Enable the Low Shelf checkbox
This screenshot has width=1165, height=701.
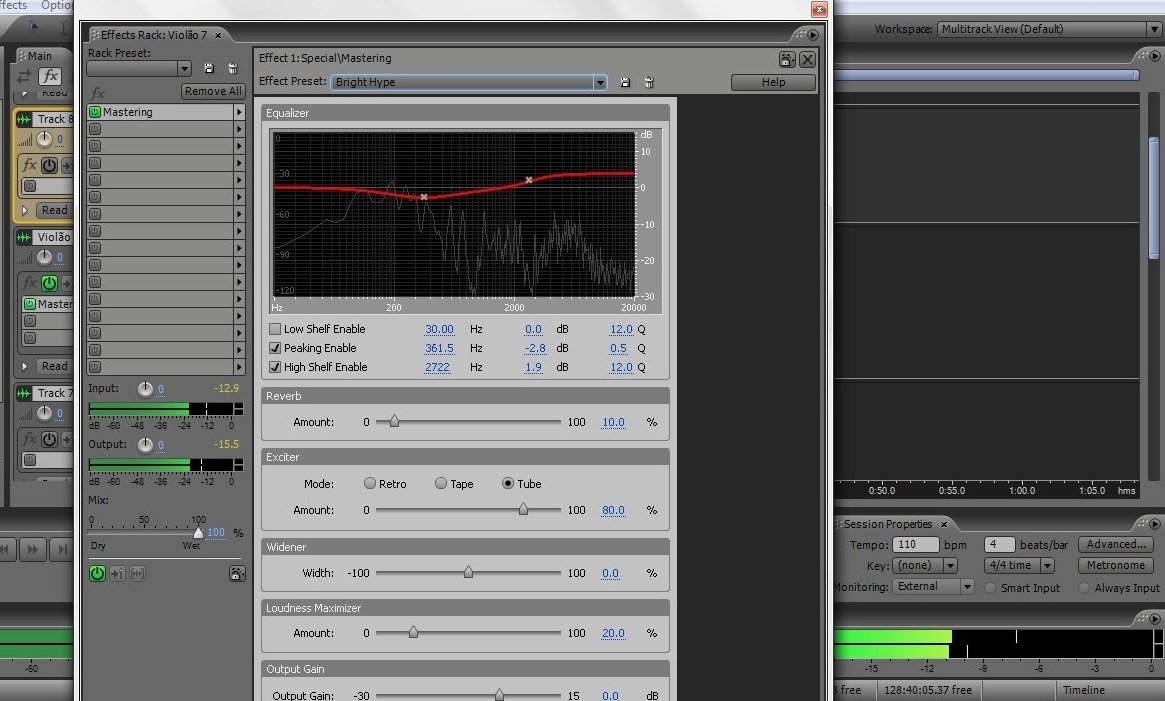[x=275, y=329]
